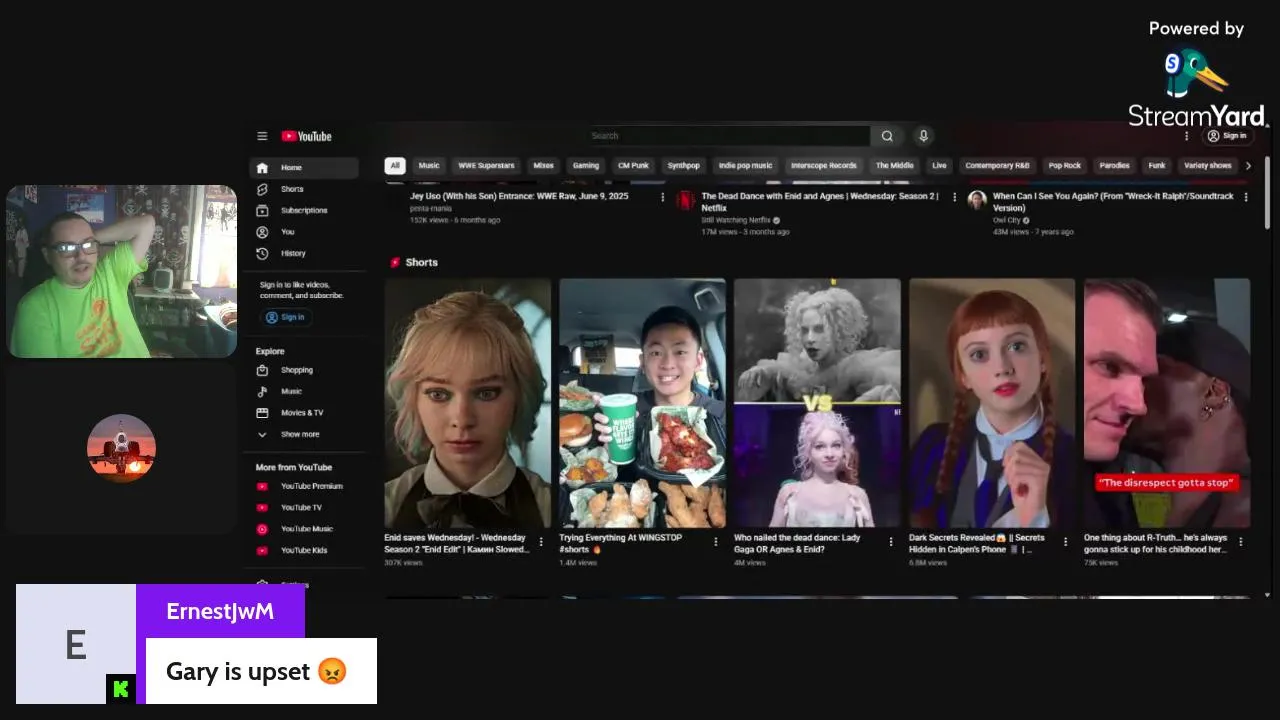1280x720 pixels.
Task: Open History sidebar icon
Action: click(262, 253)
